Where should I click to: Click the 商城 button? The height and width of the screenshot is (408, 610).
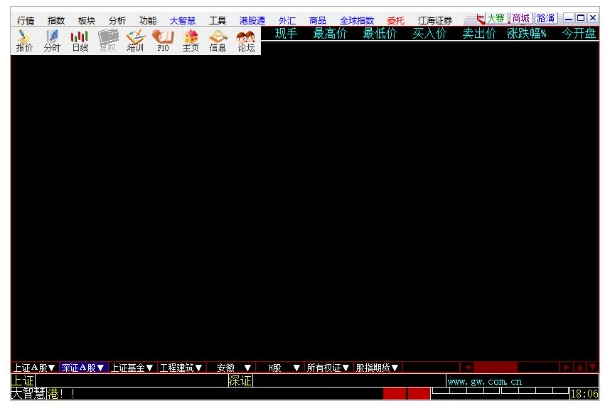coord(521,18)
